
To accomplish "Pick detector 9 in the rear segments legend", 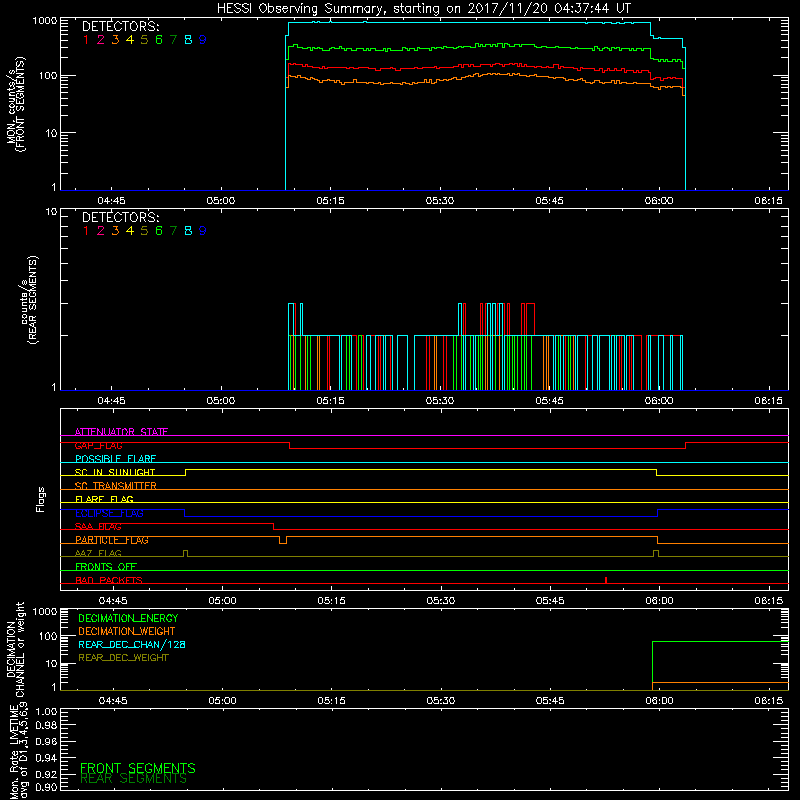I will pyautogui.click(x=203, y=231).
